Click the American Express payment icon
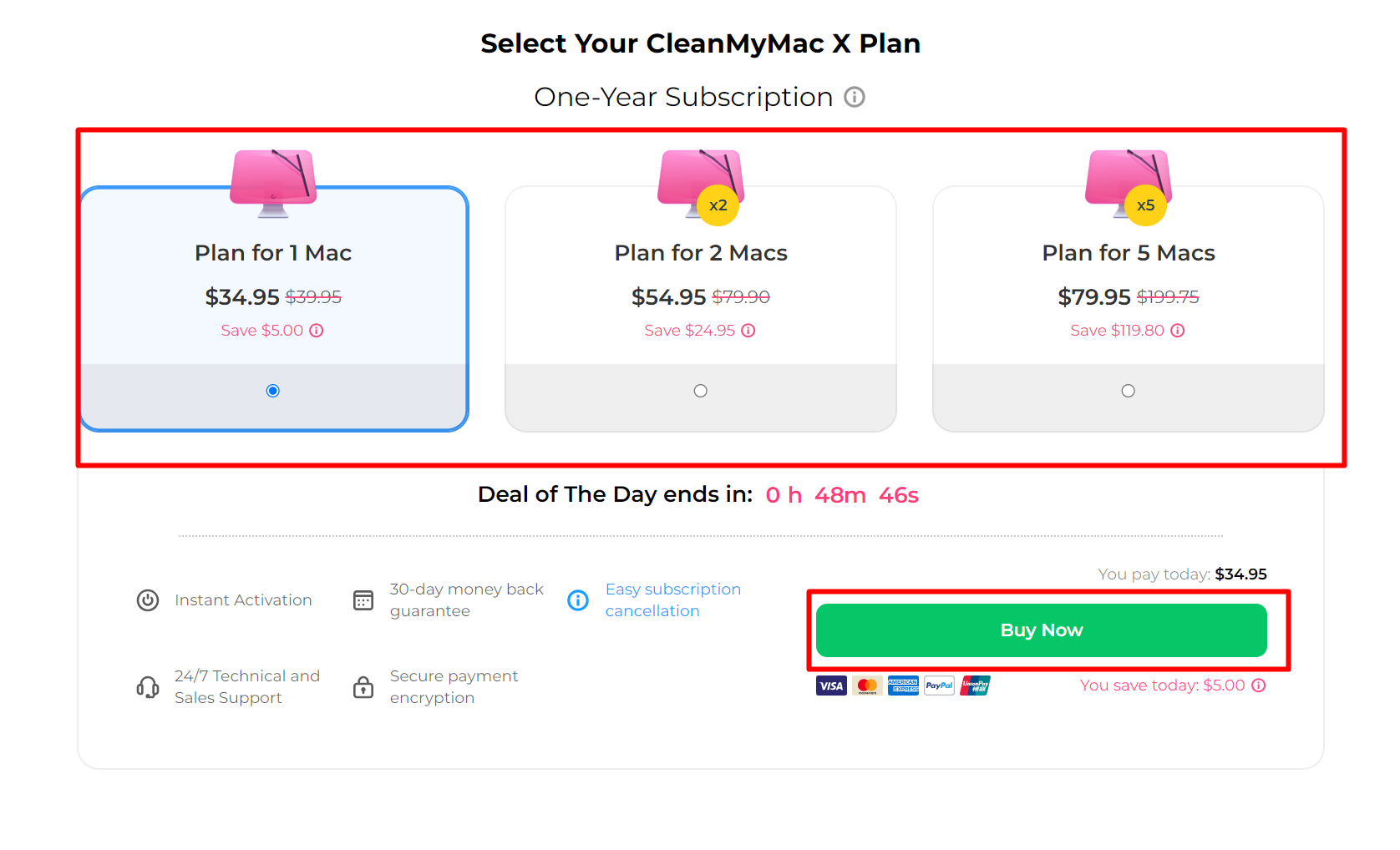Viewport: 1400px width, 850px height. tap(903, 686)
